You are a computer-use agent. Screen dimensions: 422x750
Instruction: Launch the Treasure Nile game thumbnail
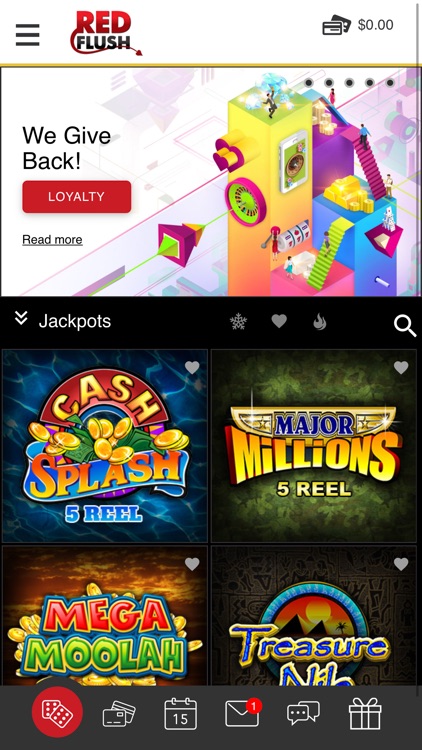314,616
